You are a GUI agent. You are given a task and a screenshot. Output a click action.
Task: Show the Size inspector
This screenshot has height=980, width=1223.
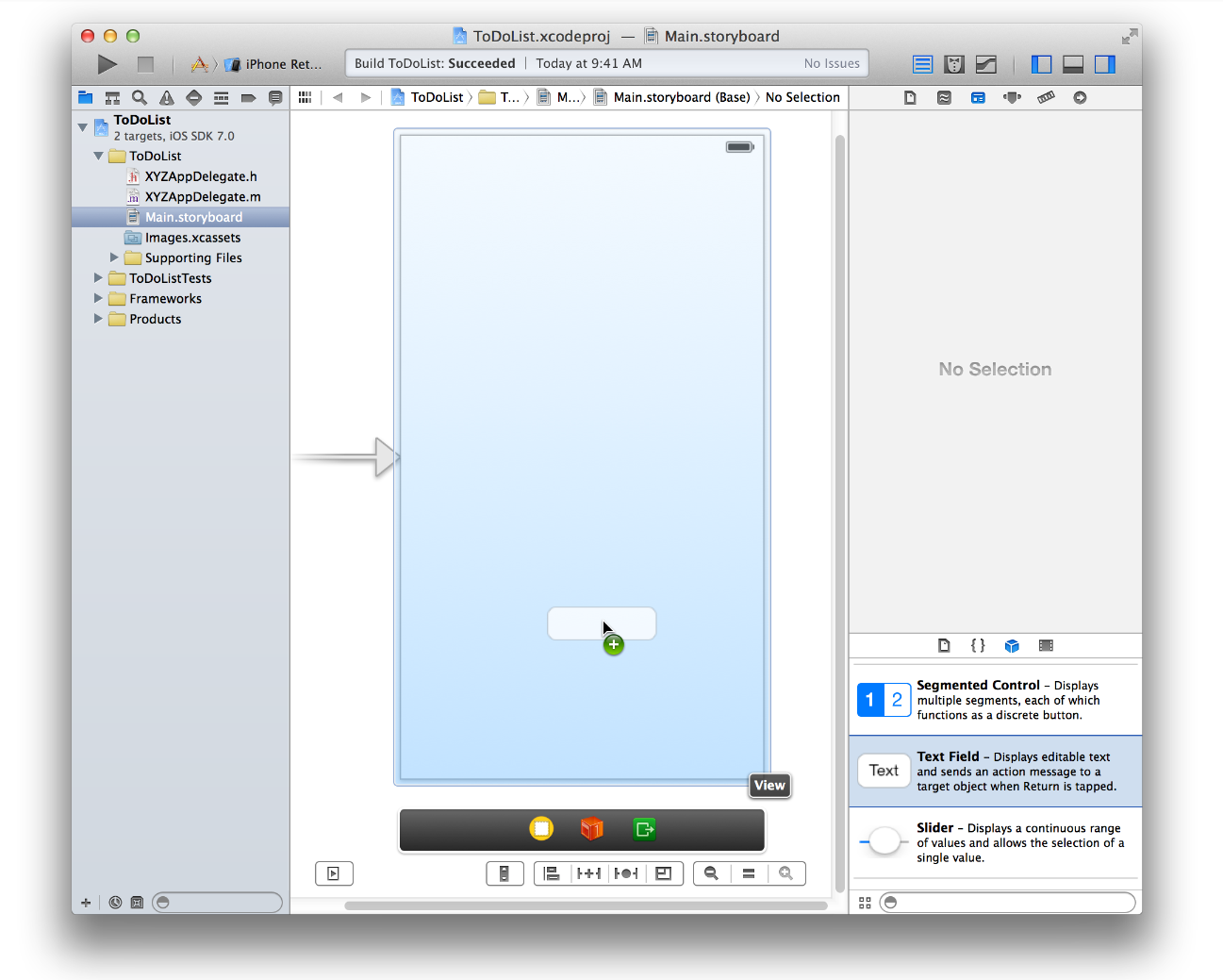[x=1046, y=97]
